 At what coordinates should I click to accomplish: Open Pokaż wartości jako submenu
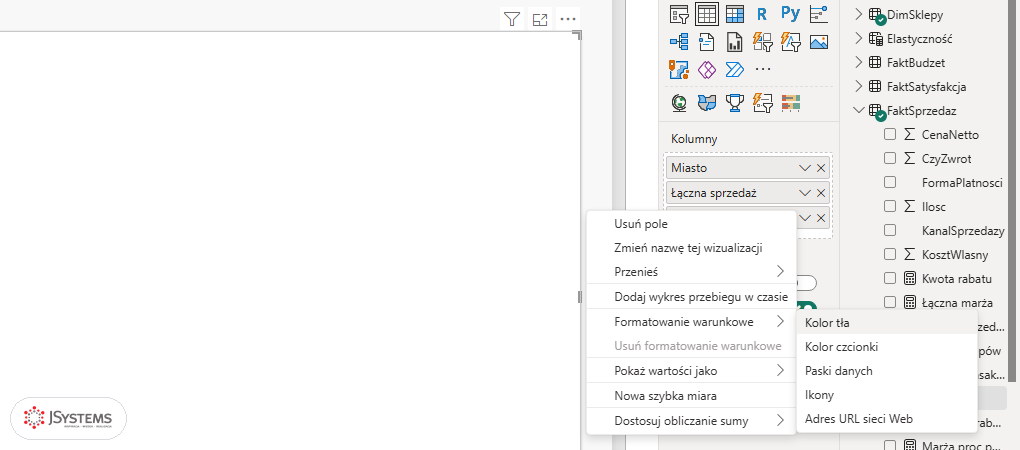691,371
